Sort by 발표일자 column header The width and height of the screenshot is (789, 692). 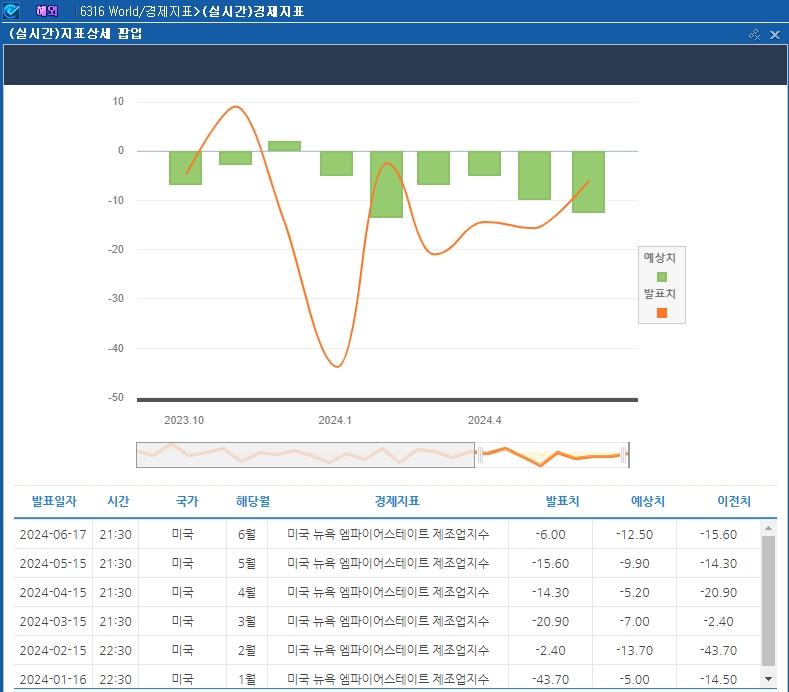[x=54, y=501]
